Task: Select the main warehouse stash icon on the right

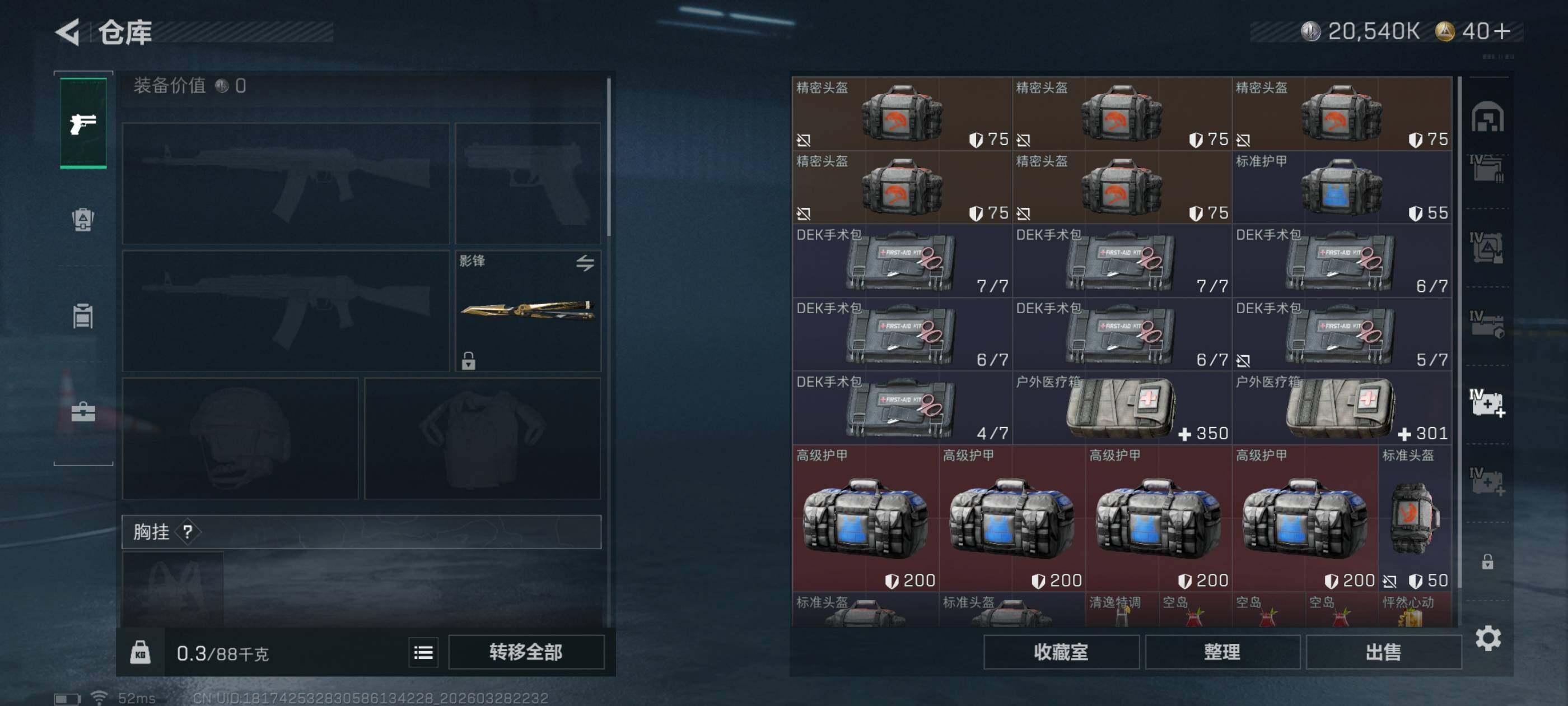Action: tap(1488, 117)
